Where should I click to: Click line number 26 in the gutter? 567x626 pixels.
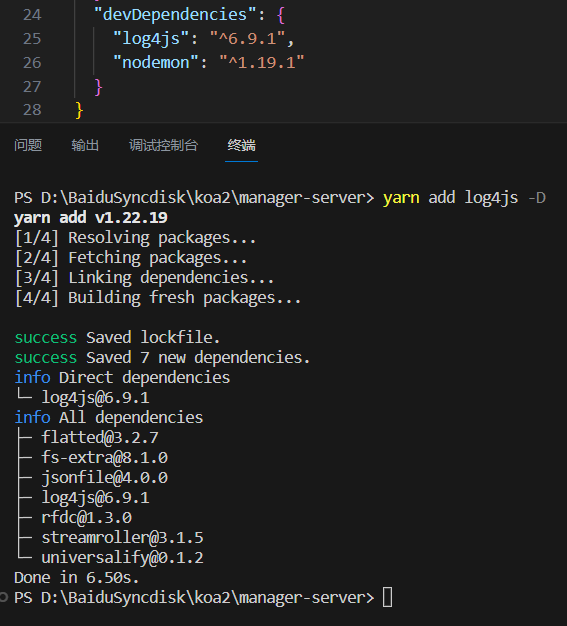coord(32,63)
